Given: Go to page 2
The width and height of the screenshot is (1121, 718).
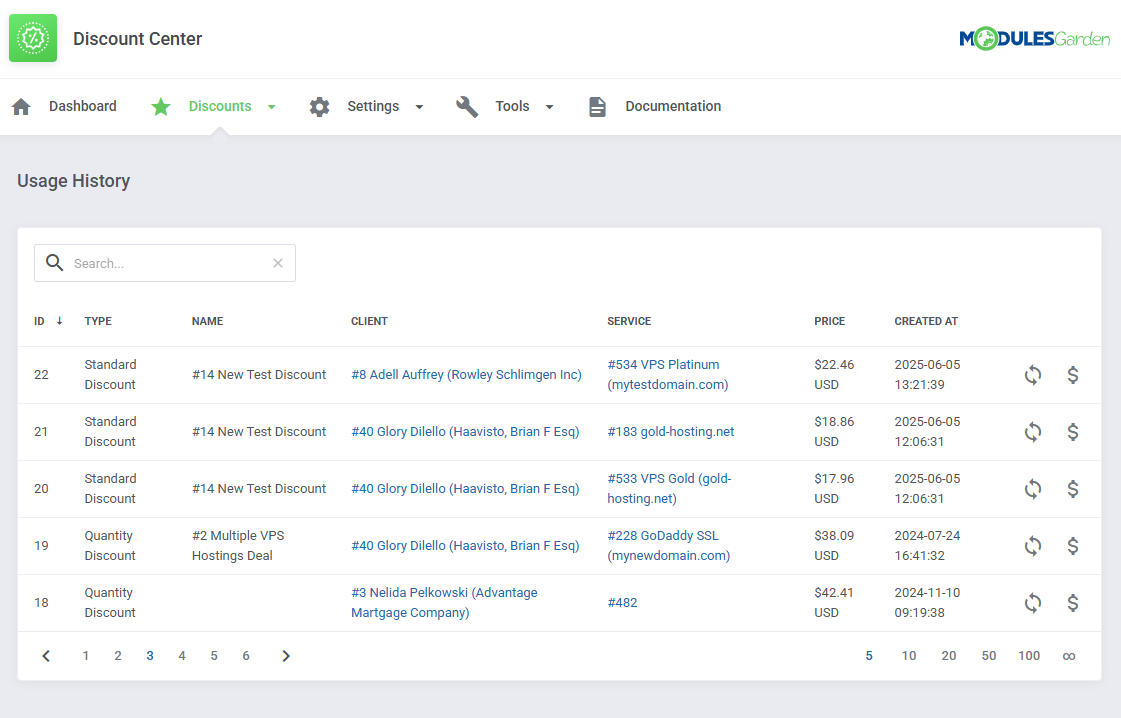Looking at the screenshot, I should 118,656.
